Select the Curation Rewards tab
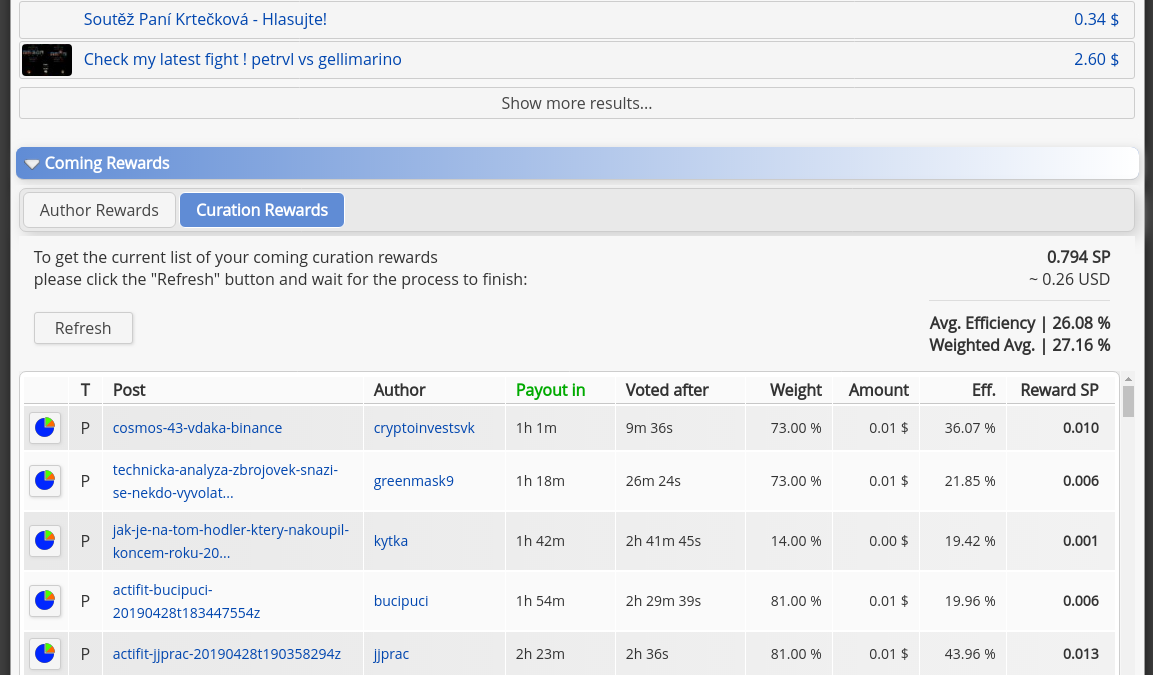The width and height of the screenshot is (1153, 675). [262, 210]
